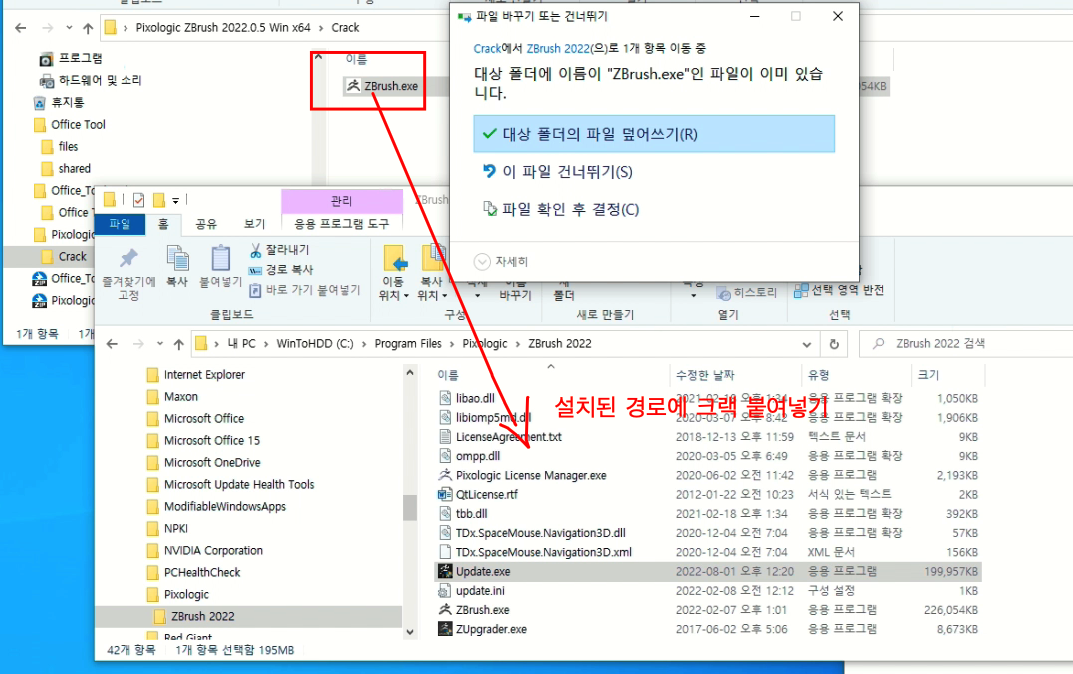The image size is (1073, 674).
Task: Click Program Files in the address breadcrumb
Action: (x=408, y=344)
